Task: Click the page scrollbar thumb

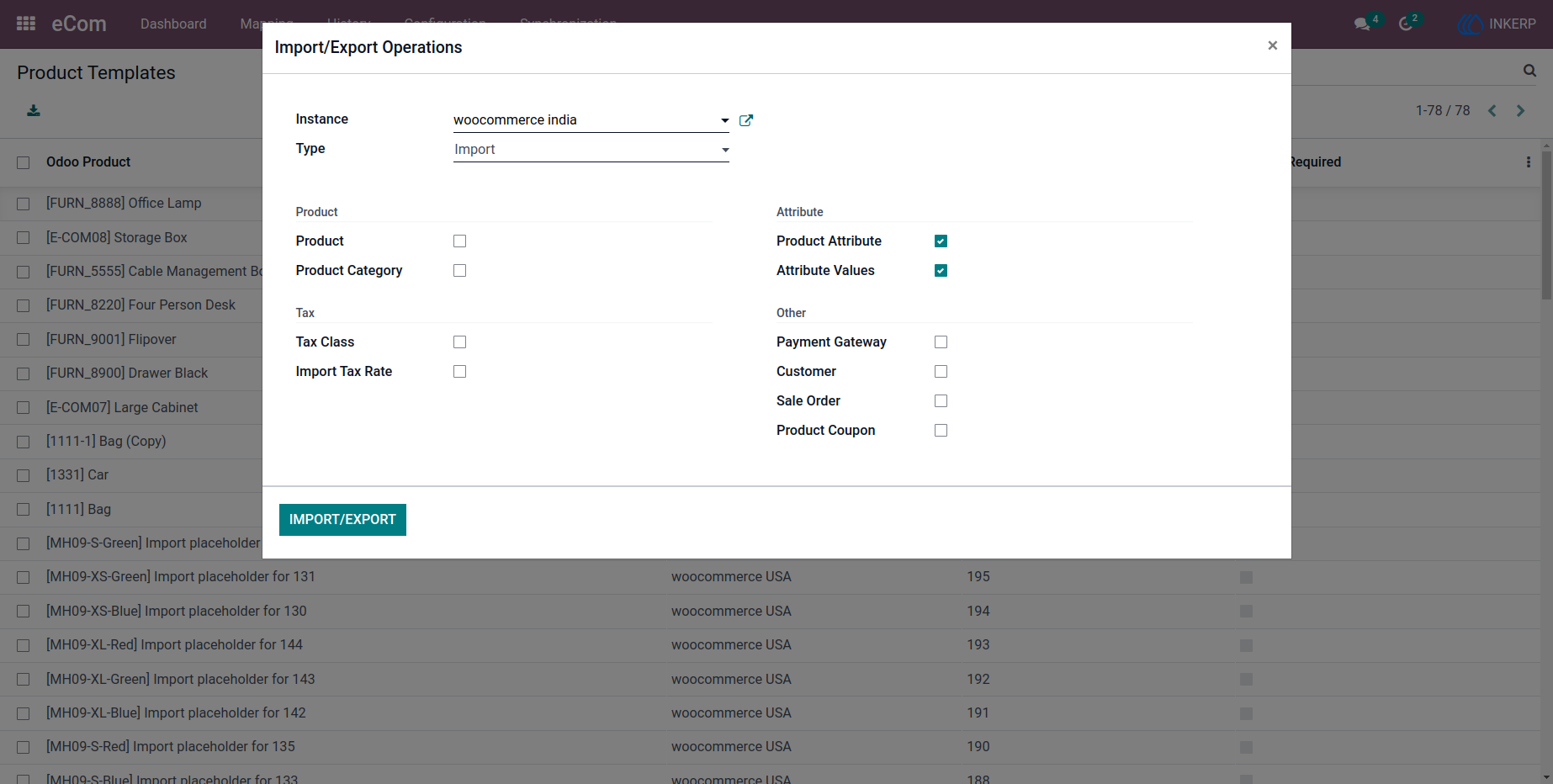Action: pos(1546,225)
